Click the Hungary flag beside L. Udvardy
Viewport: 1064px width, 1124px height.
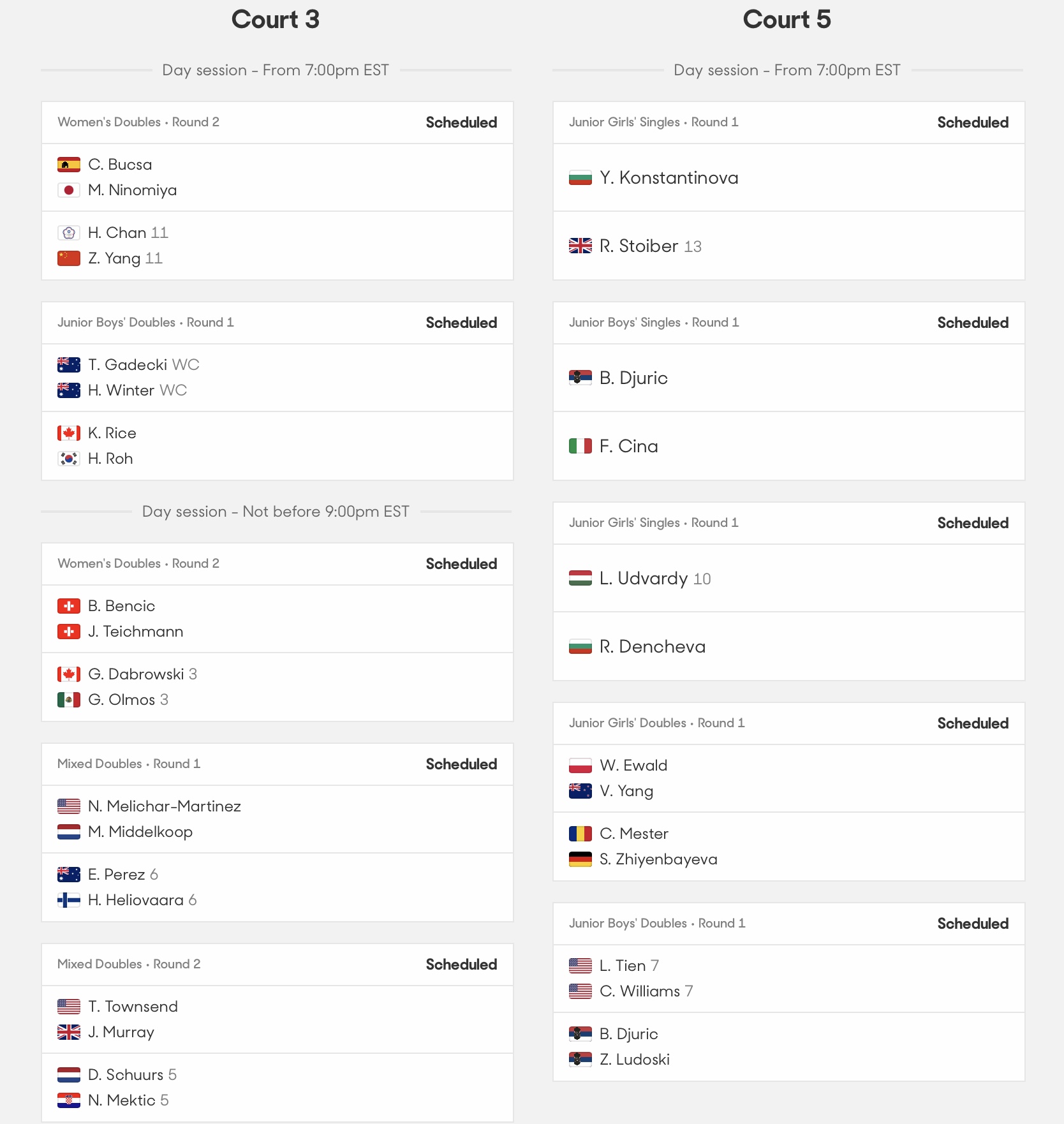pyautogui.click(x=580, y=578)
